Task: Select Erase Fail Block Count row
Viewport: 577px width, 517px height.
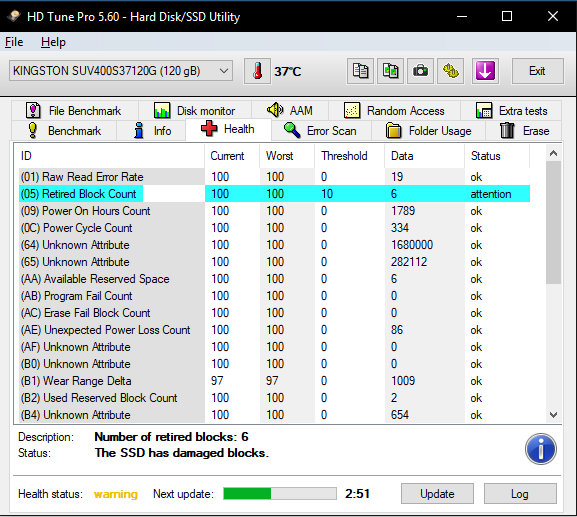Action: point(275,313)
